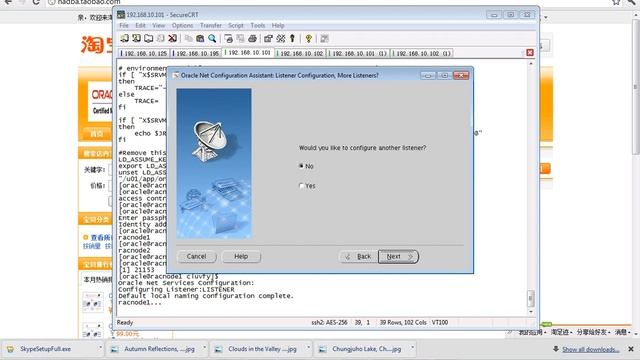This screenshot has height=360, width=640.
Task: Click the Cancel button in Oracle dialog
Action: 197,256
